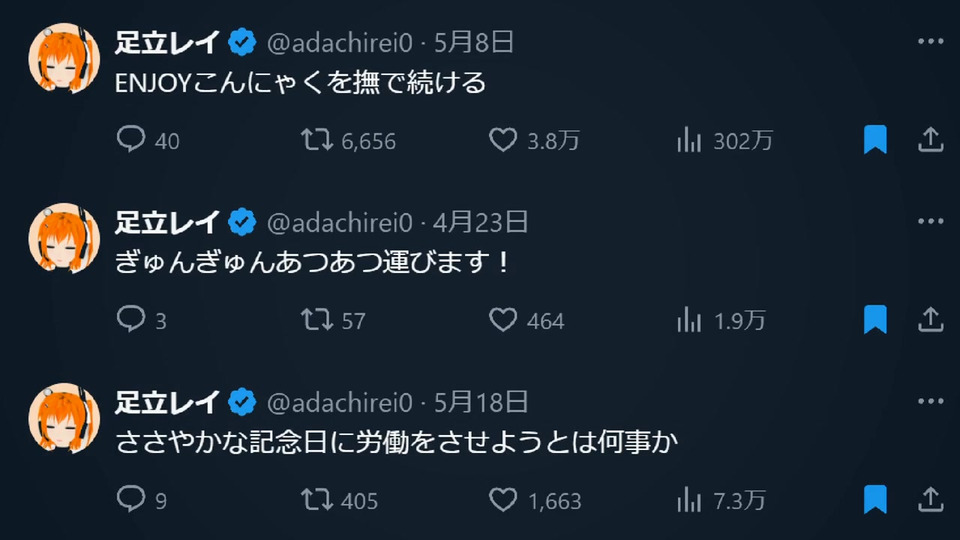Share the May 18 tweet
The image size is (960, 540).
click(930, 498)
